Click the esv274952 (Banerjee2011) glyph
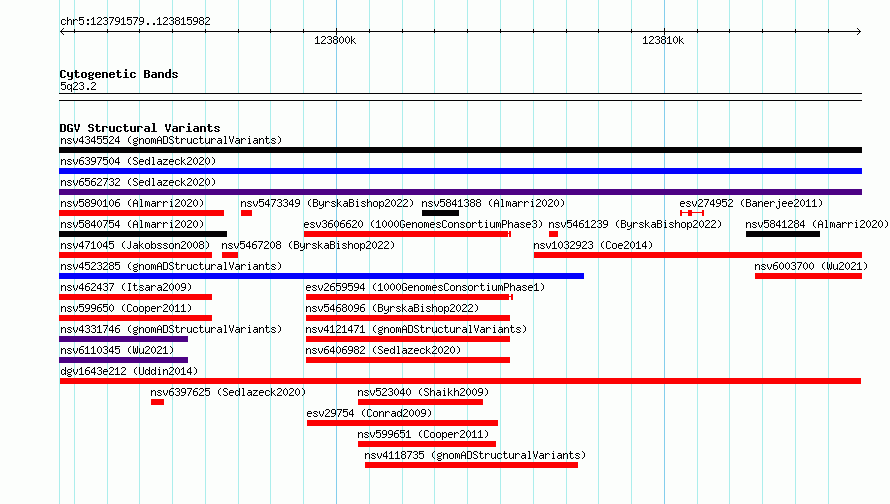Image resolution: width=890 pixels, height=504 pixels. (692, 213)
